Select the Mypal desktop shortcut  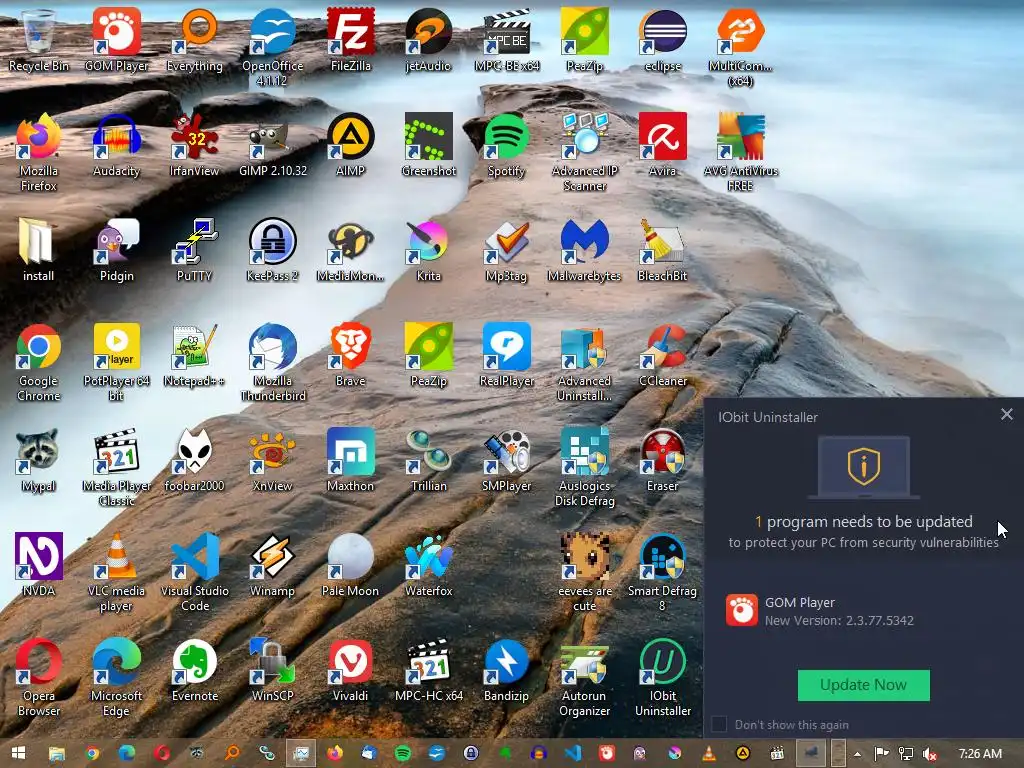pos(39,460)
